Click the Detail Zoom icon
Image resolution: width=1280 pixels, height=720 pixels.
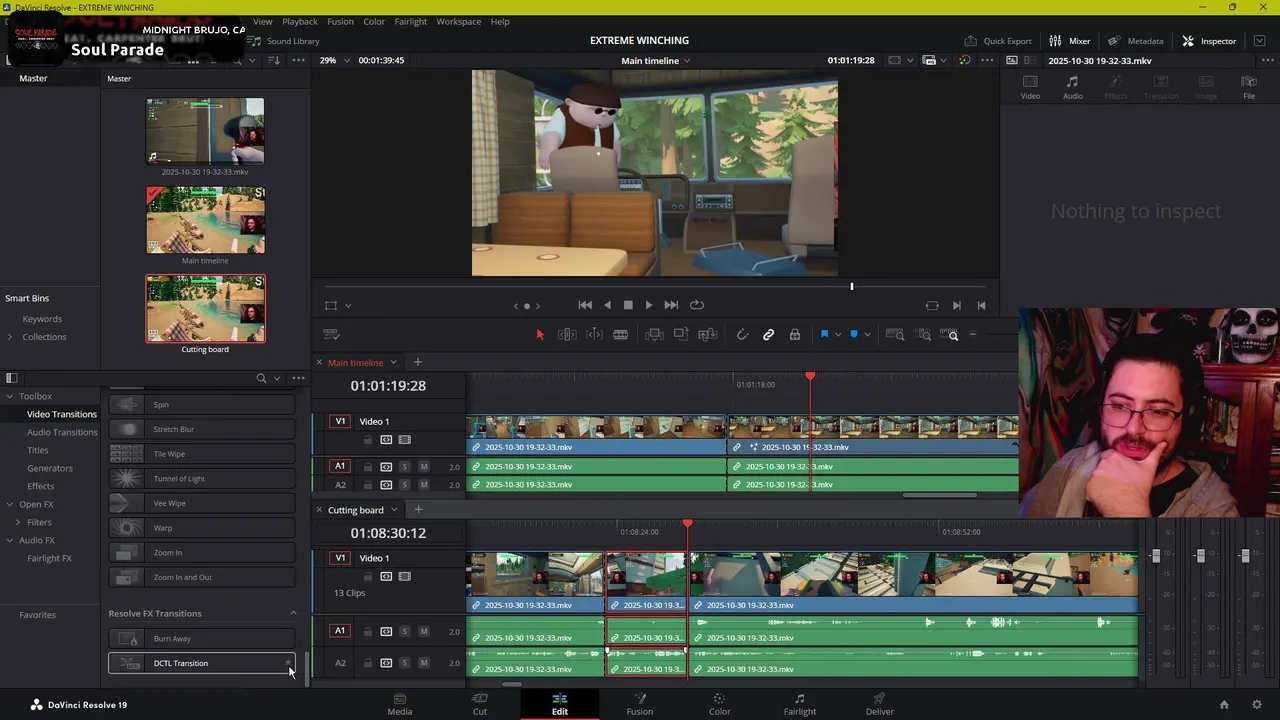pyautogui.click(x=924, y=335)
